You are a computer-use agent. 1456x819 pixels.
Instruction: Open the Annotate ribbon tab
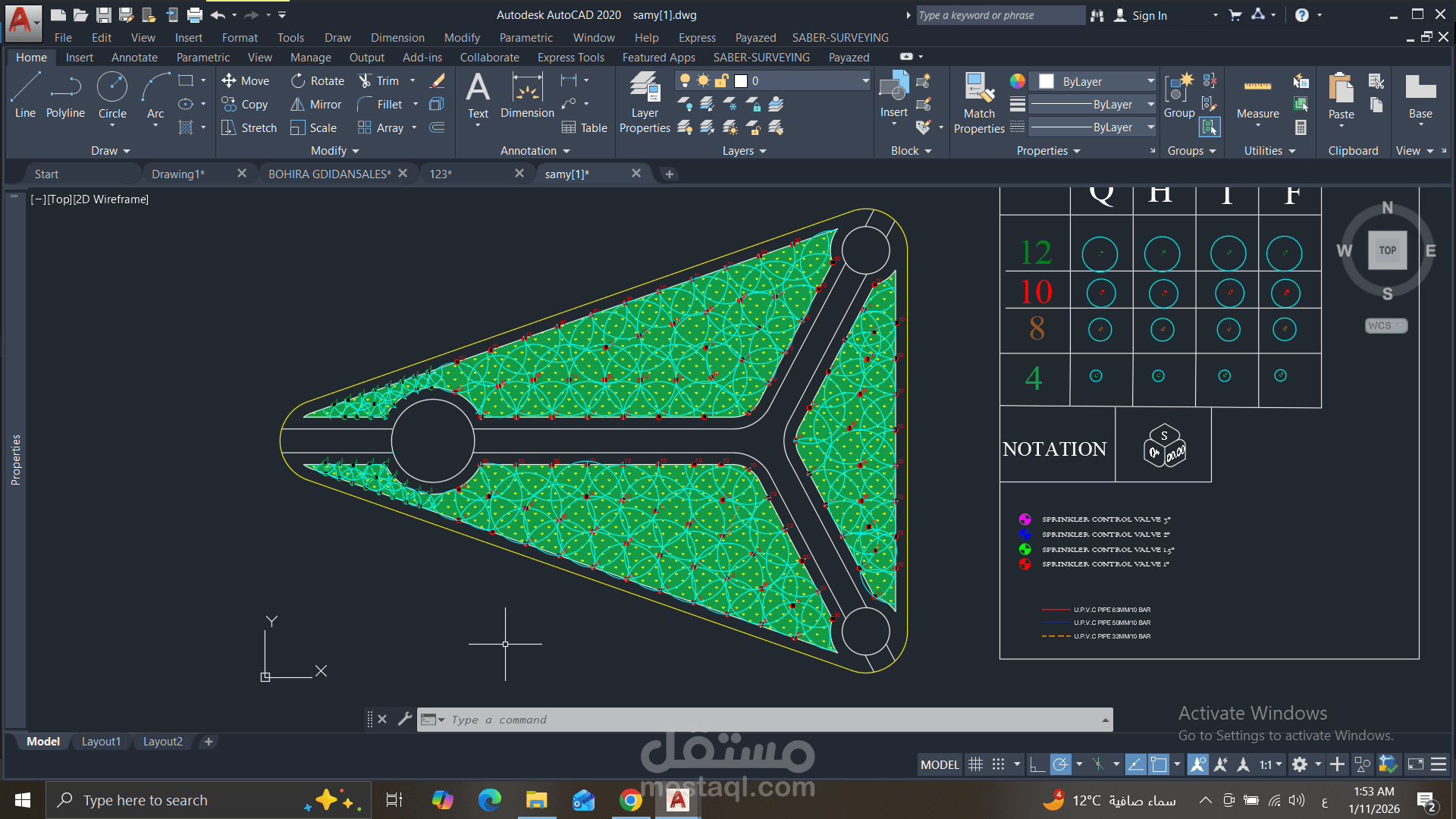(134, 58)
